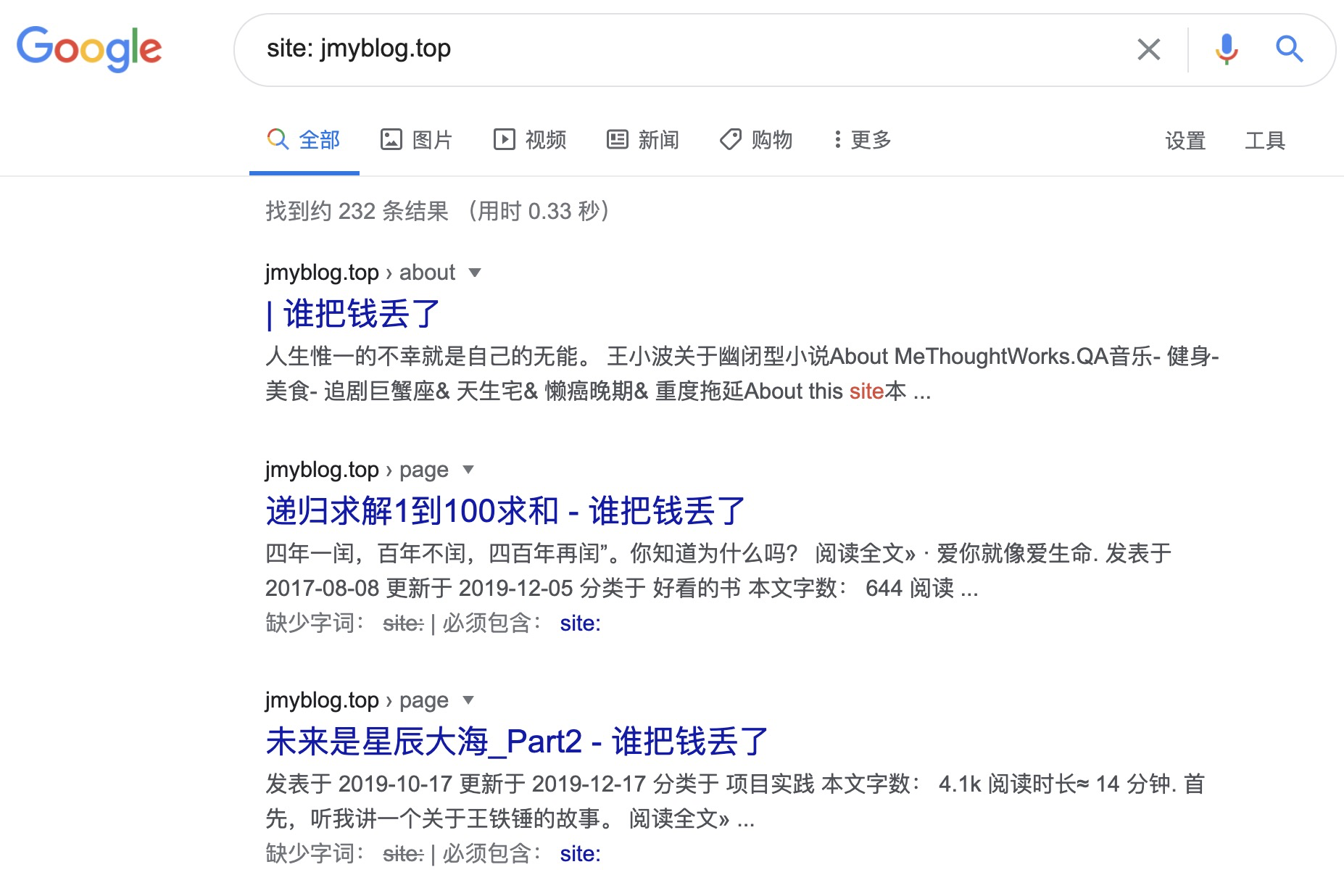The image size is (1344, 896).
Task: Click the must-include site: link under 递归求解 result
Action: (x=580, y=623)
